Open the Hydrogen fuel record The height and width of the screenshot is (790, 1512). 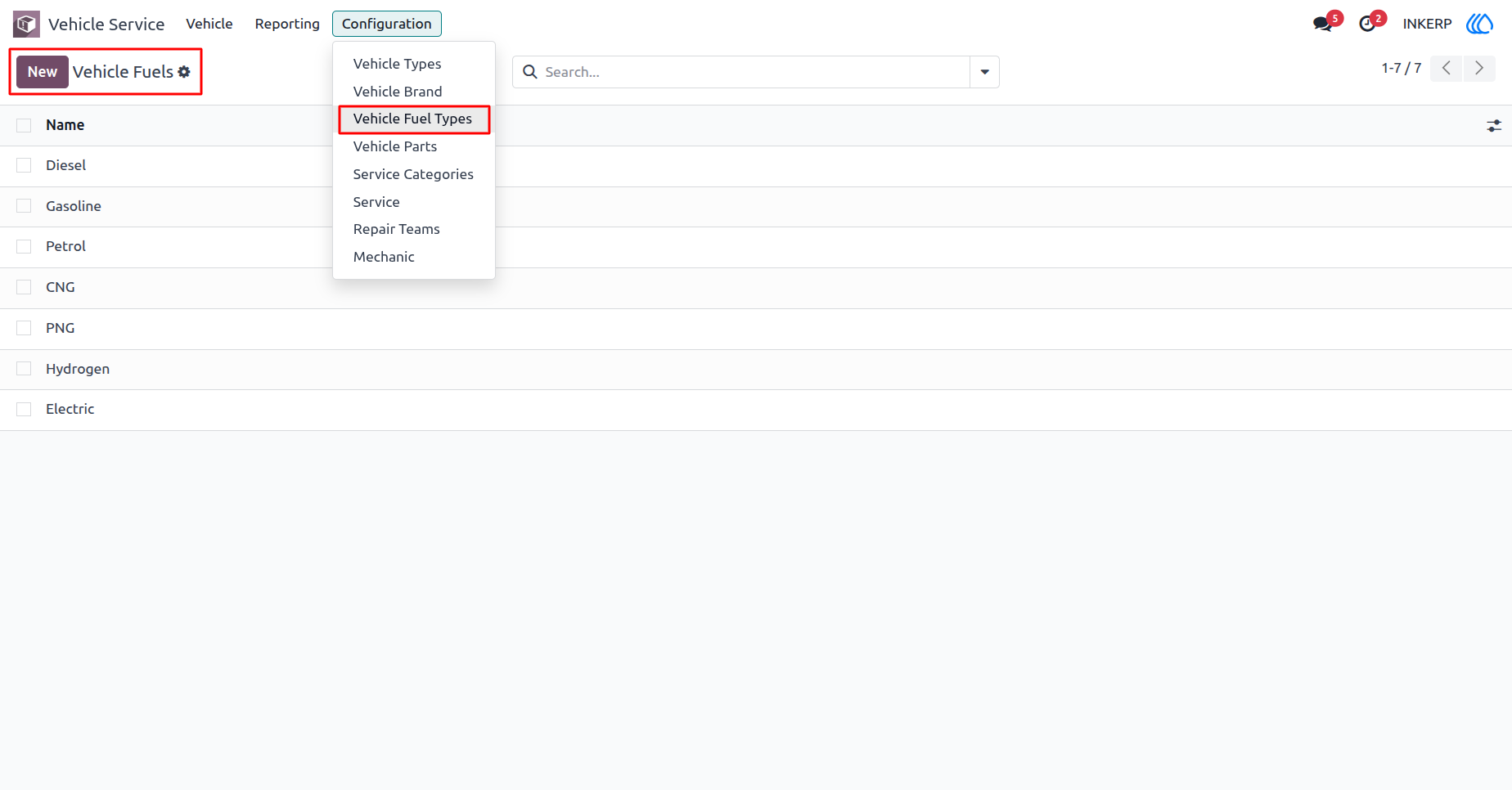click(x=78, y=369)
